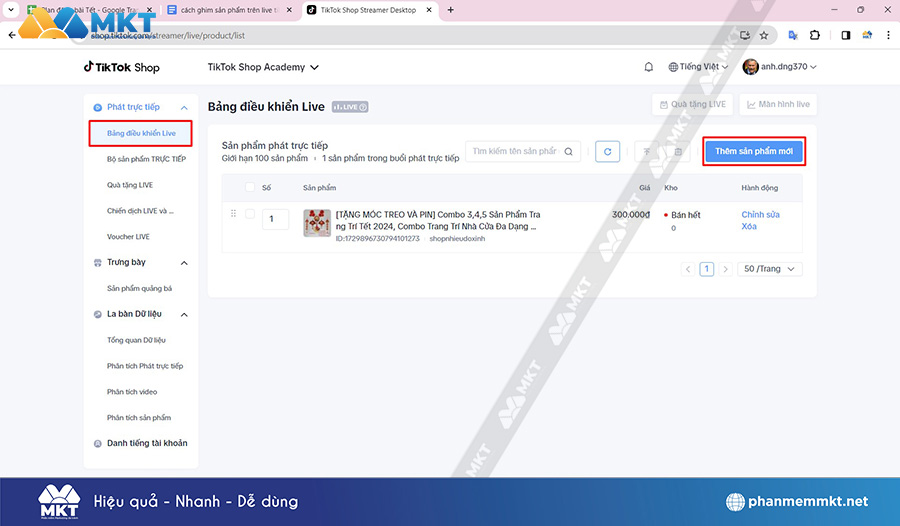Select Bảng điều khiển Live in sidebar
Image resolution: width=900 pixels, height=526 pixels.
coord(141,133)
